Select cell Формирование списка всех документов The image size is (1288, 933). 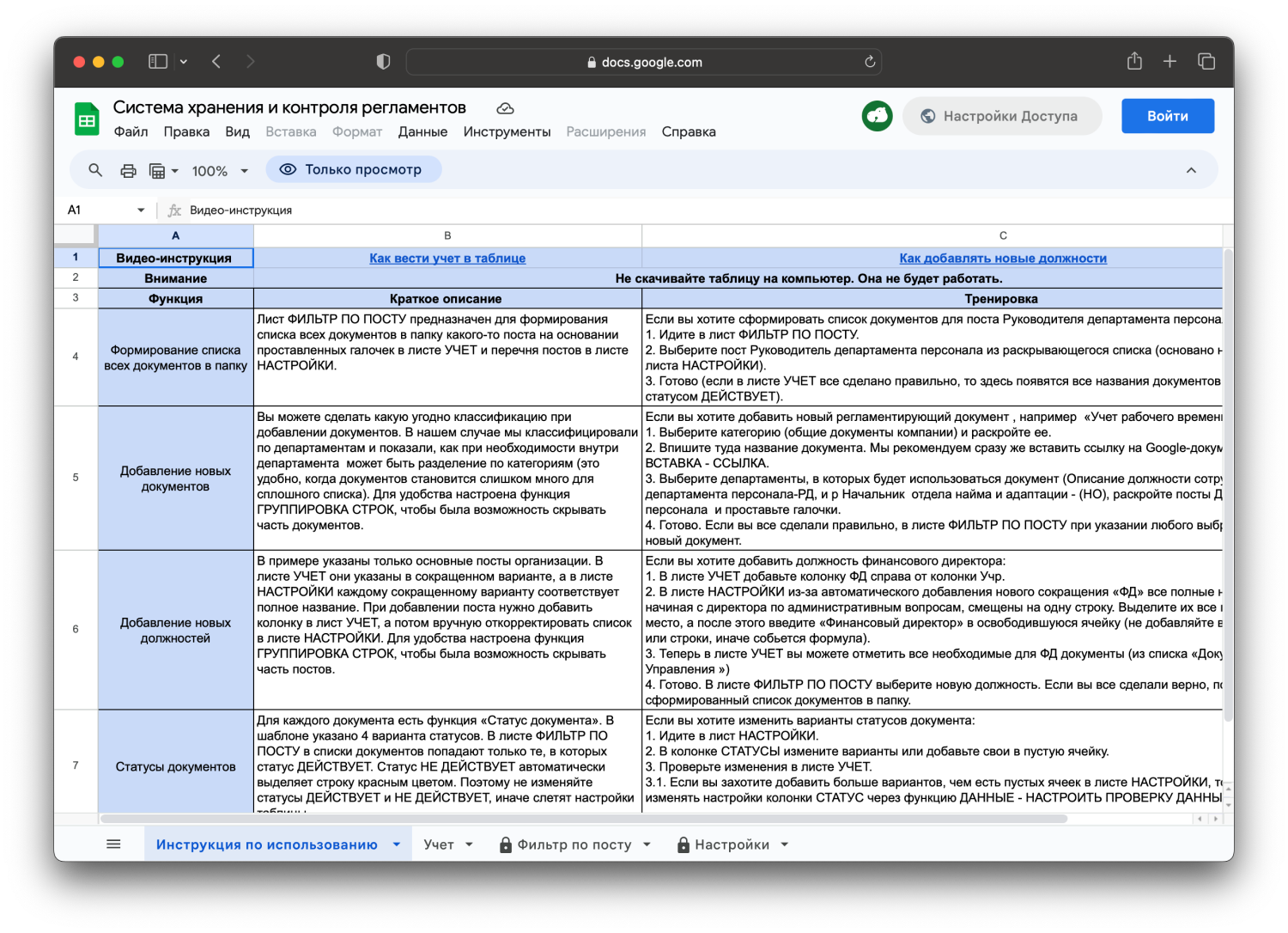point(175,357)
